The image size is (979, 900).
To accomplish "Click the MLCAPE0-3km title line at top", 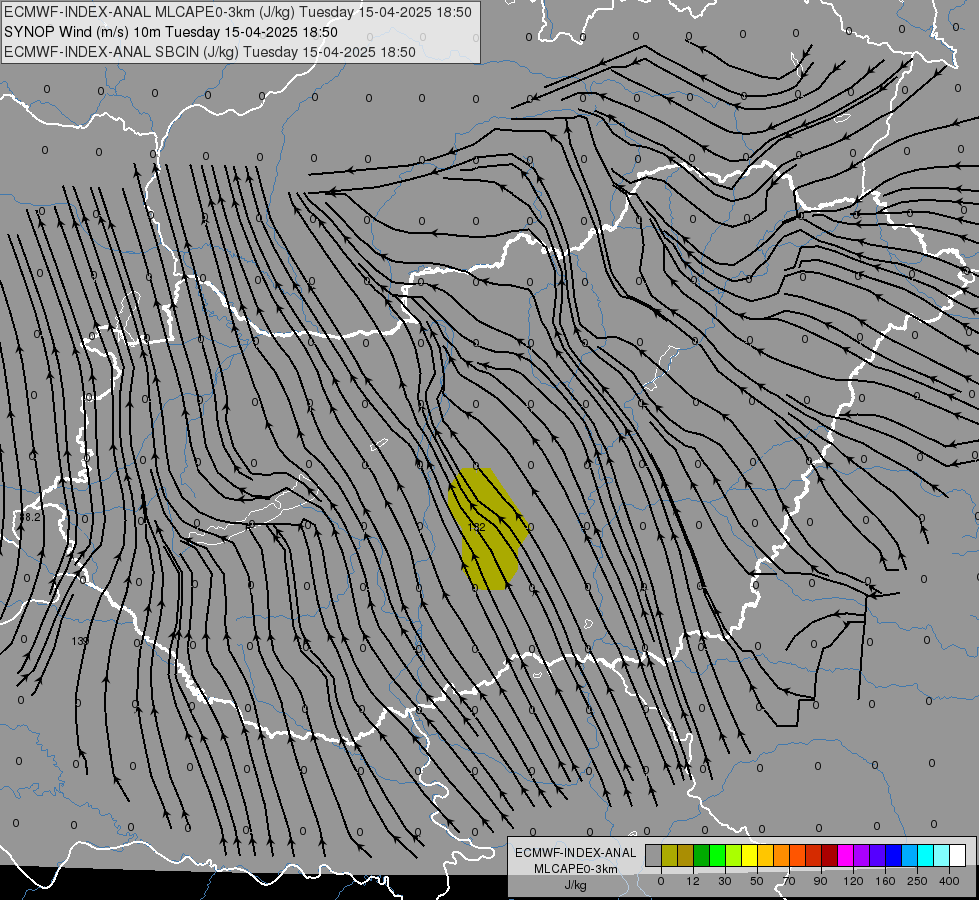I will coord(237,12).
